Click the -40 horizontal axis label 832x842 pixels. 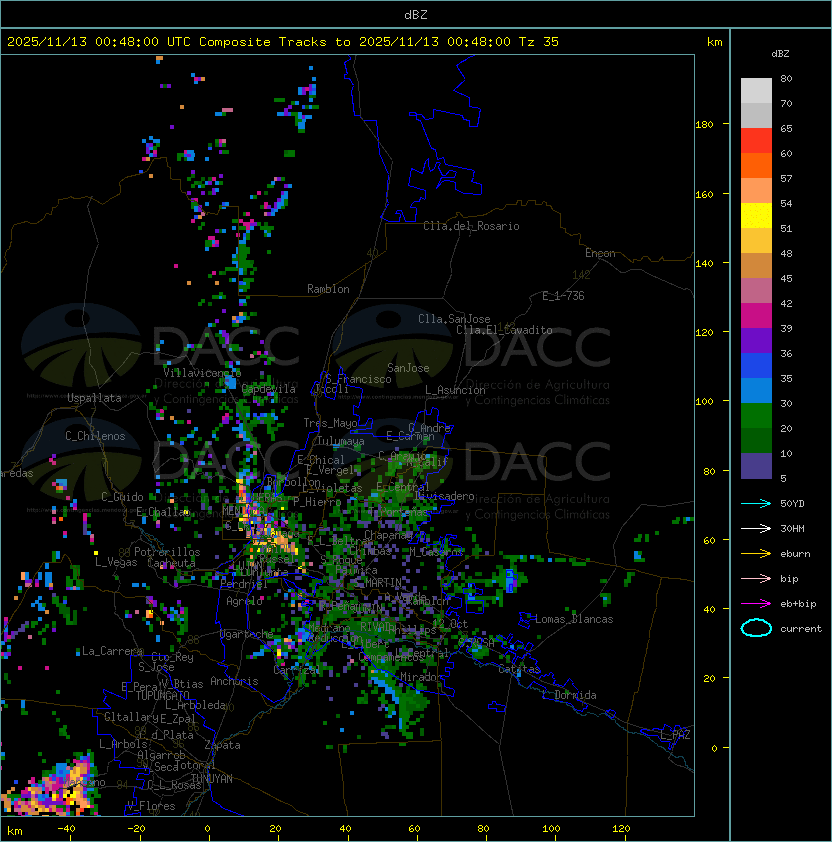pos(67,829)
